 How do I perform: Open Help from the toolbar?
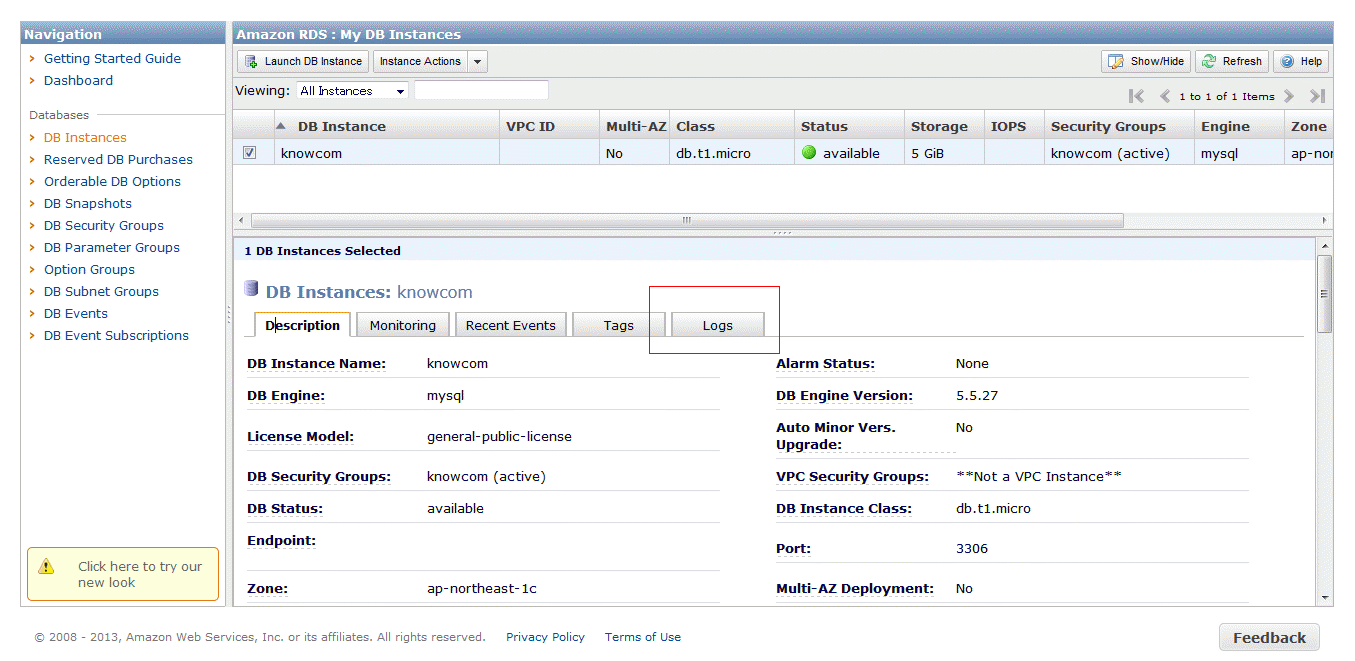point(1301,61)
